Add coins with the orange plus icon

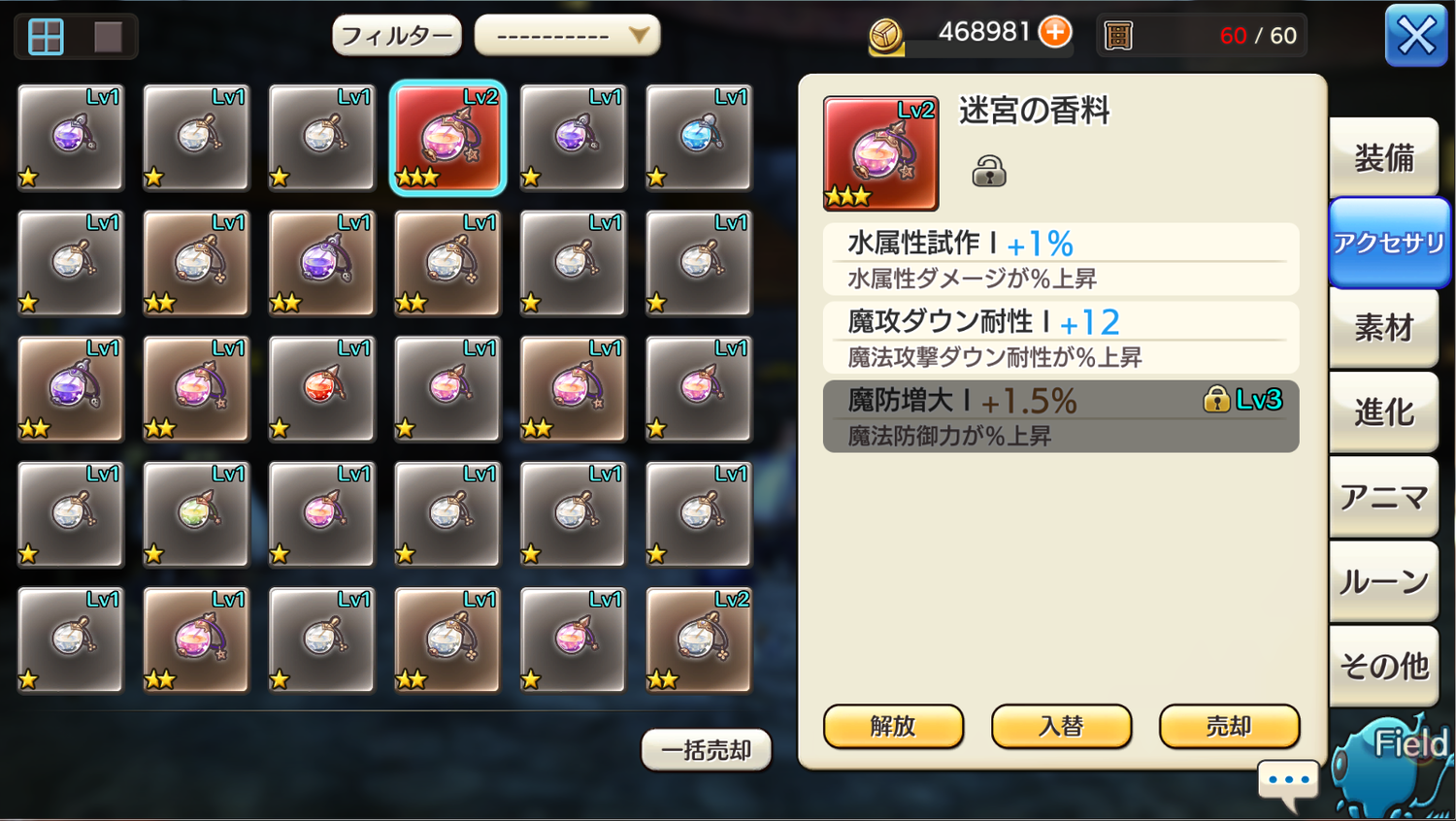point(1055,32)
